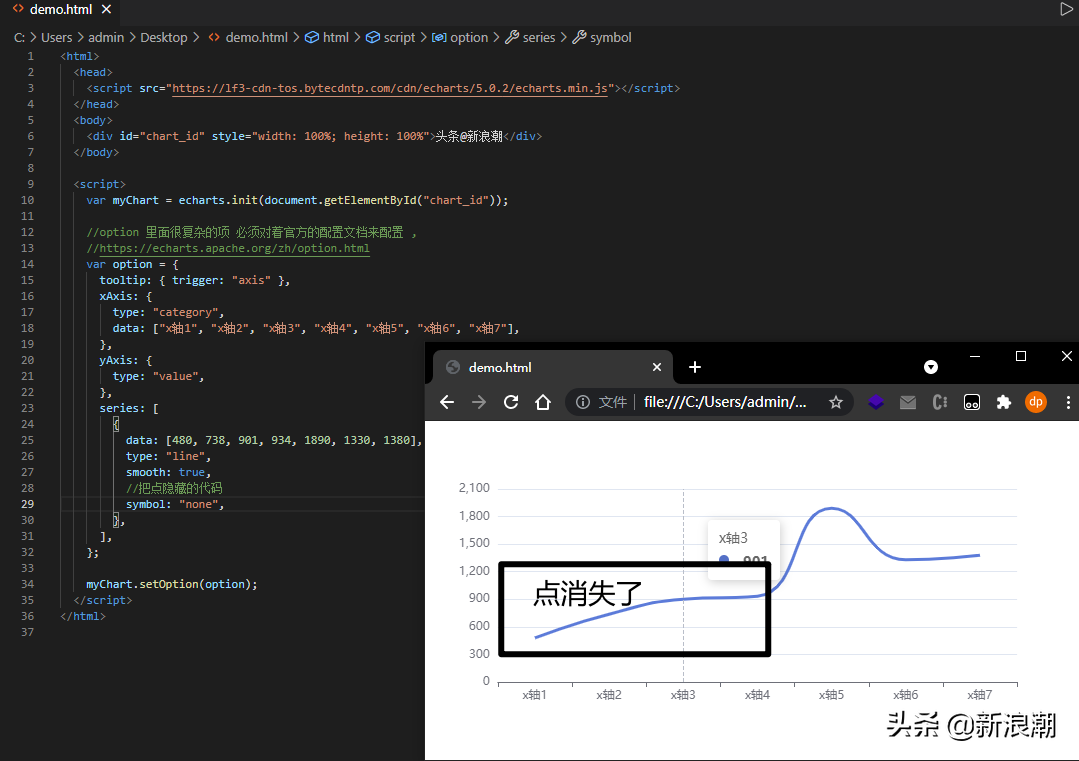Viewport: 1079px width, 761px height.
Task: Go to the browser home page
Action: coord(543,402)
